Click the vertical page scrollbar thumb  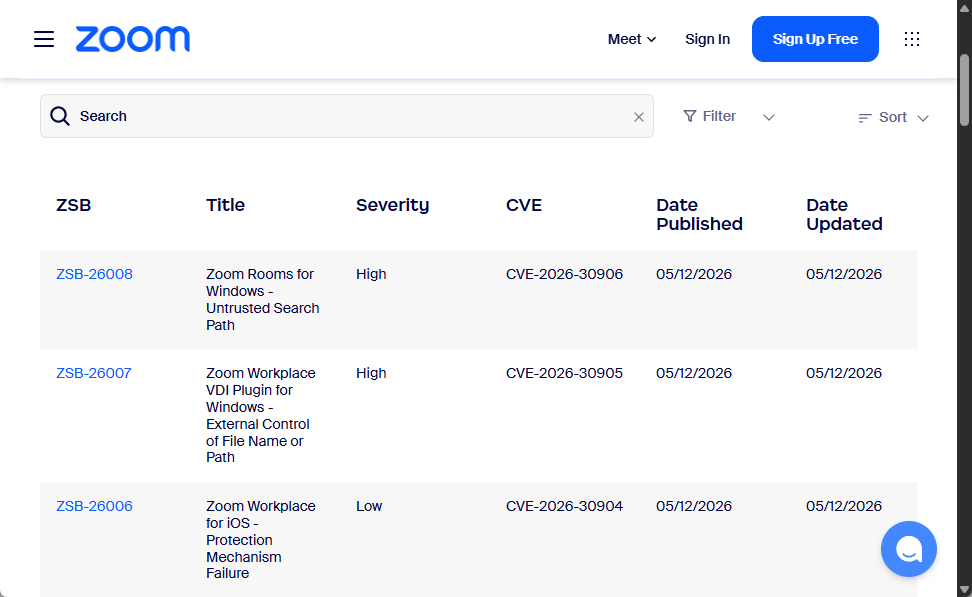point(964,91)
